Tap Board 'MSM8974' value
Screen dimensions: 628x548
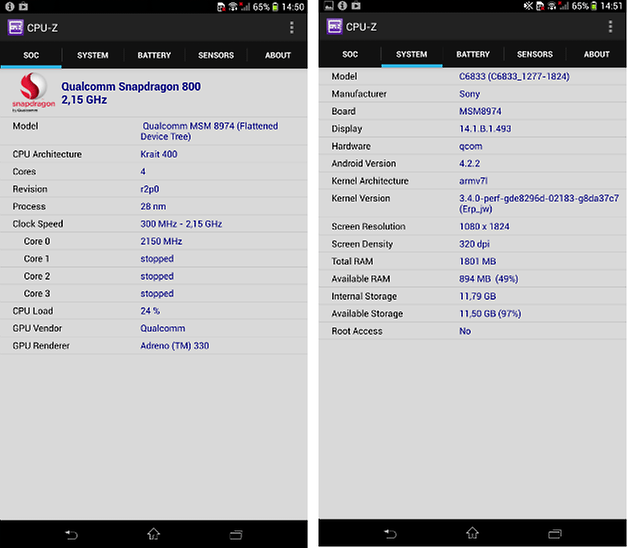click(480, 111)
